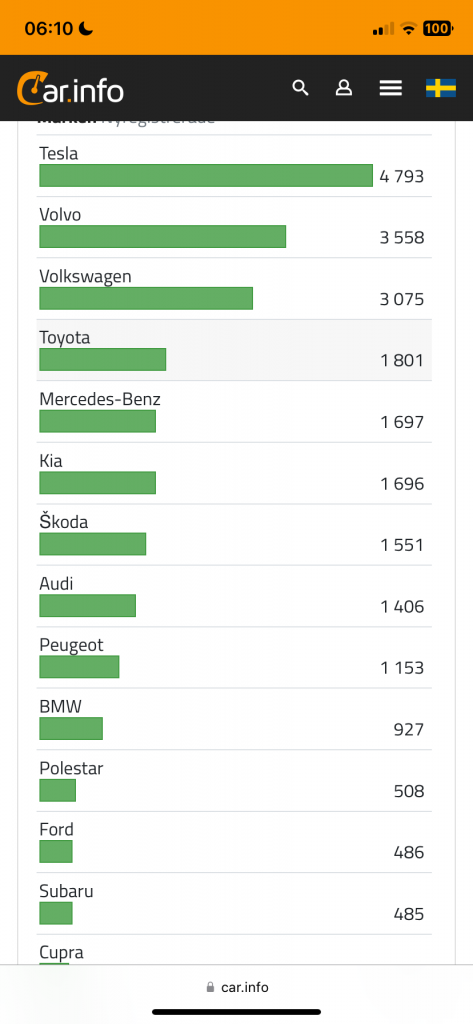Tap the Wi-Fi status icon
The image size is (473, 1024).
click(409, 28)
